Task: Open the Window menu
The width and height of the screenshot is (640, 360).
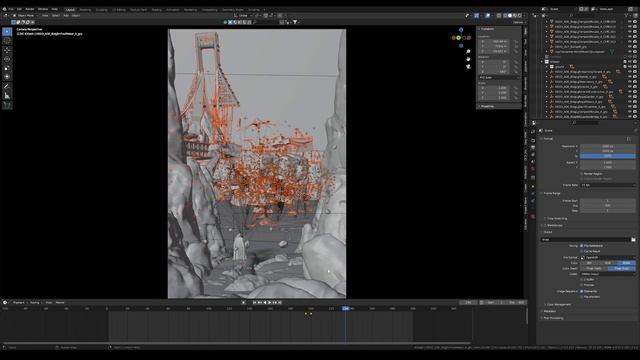Action: pos(43,9)
